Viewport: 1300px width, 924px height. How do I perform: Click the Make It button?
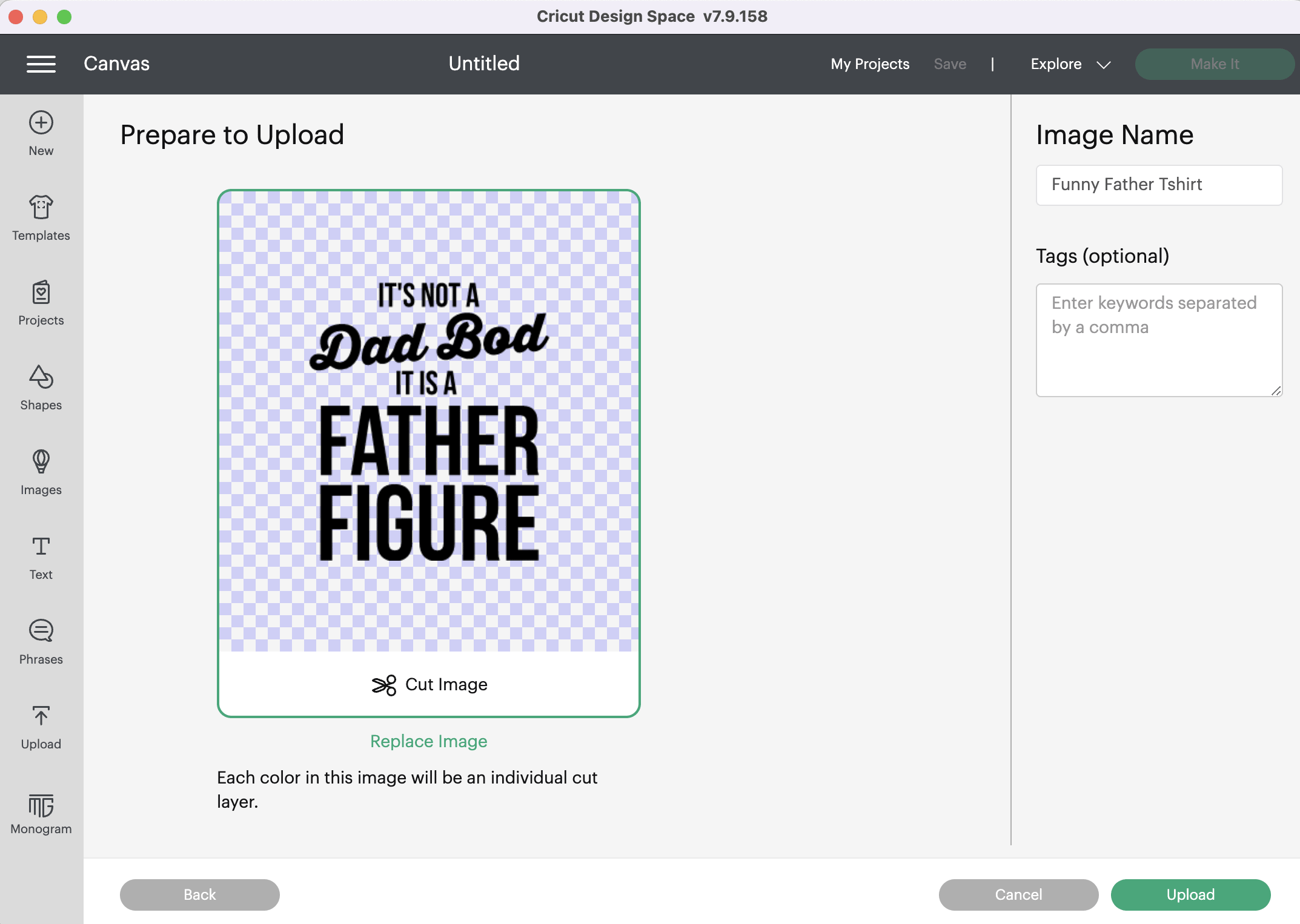pyautogui.click(x=1215, y=64)
